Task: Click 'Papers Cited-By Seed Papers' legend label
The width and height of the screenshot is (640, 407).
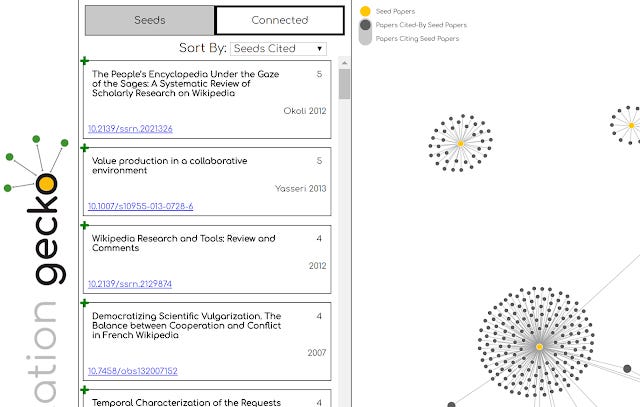Action: click(x=421, y=25)
